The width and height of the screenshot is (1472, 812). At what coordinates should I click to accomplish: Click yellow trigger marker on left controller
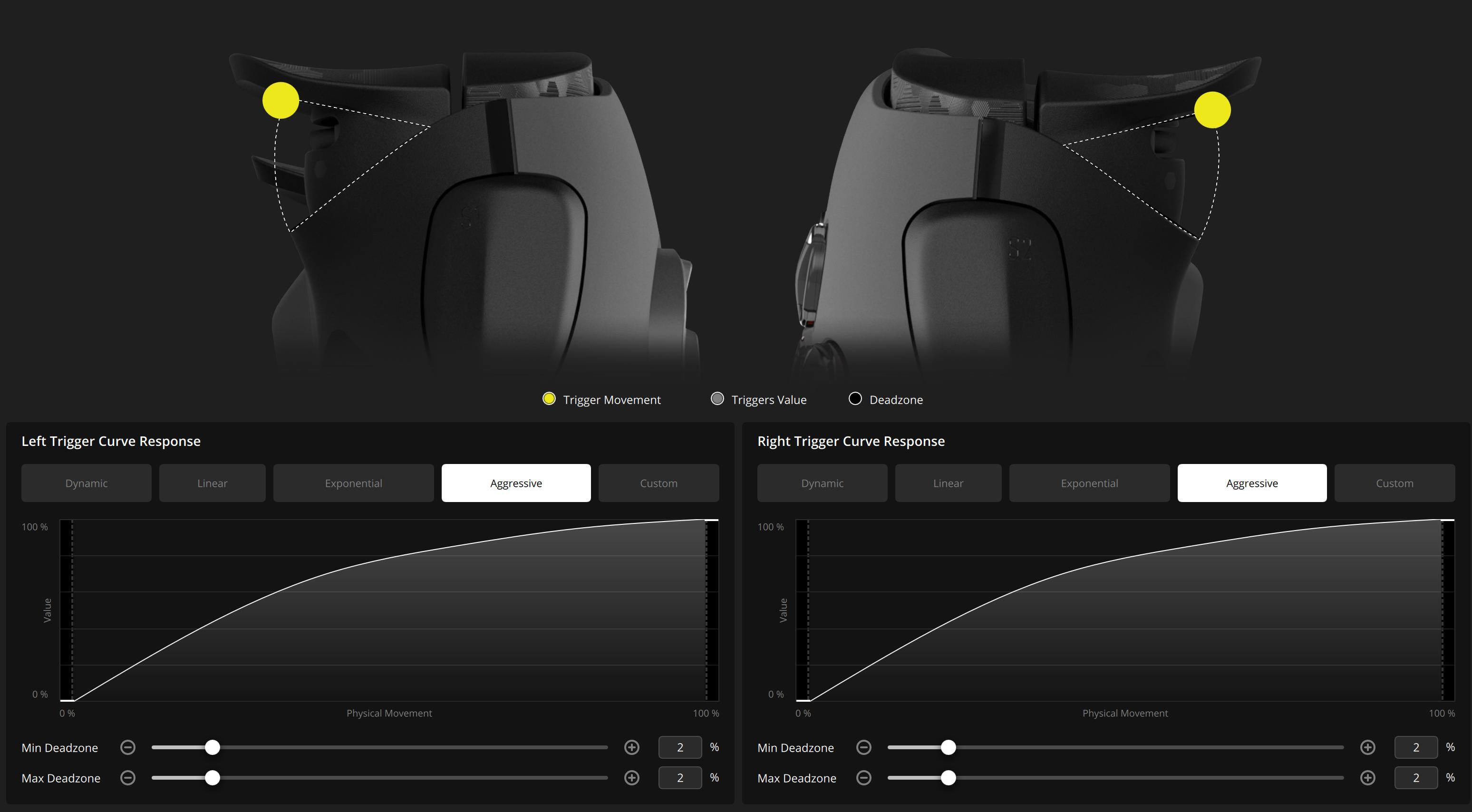[281, 101]
